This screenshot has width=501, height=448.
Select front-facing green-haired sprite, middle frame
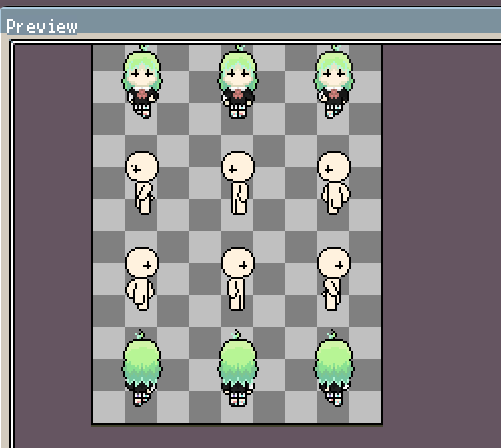tap(238, 82)
